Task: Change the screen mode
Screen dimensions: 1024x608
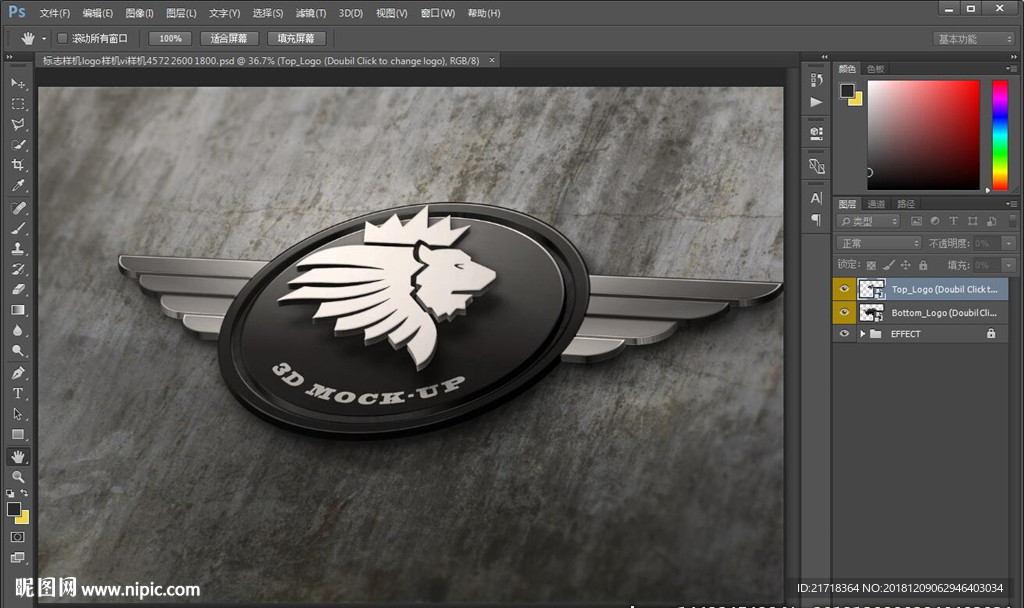Action: coord(18,558)
